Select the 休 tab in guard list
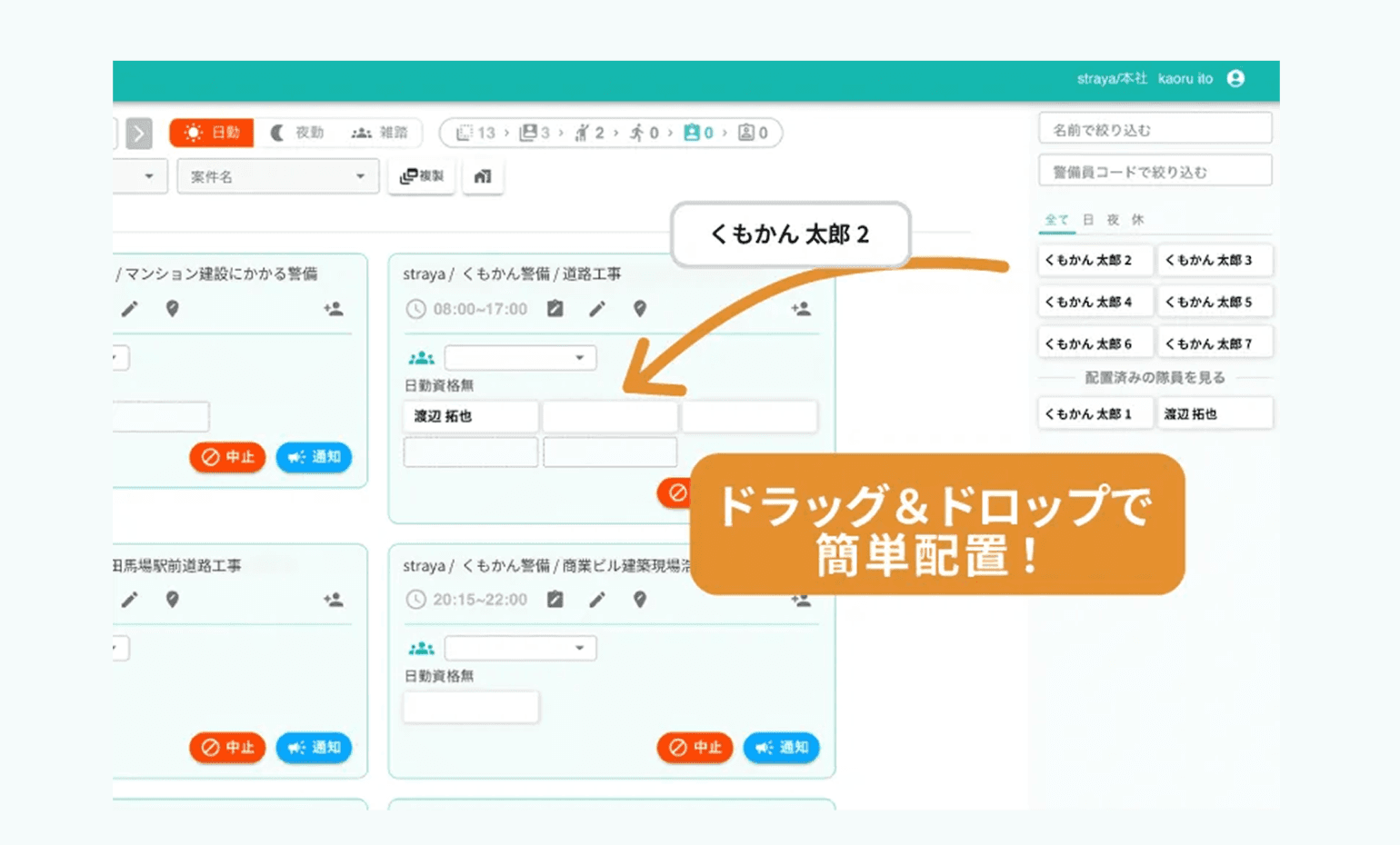 1137,220
